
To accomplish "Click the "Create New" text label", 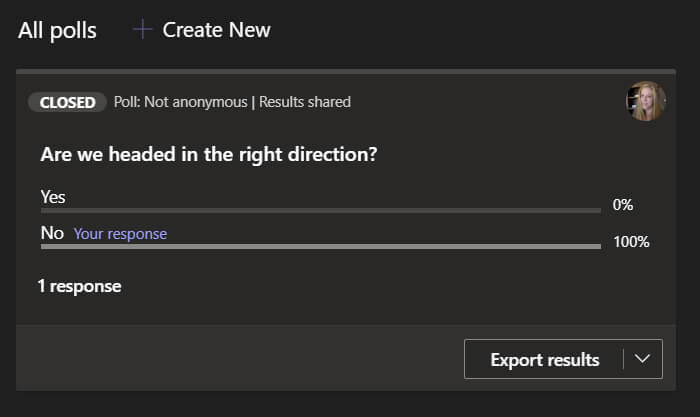I will point(216,30).
